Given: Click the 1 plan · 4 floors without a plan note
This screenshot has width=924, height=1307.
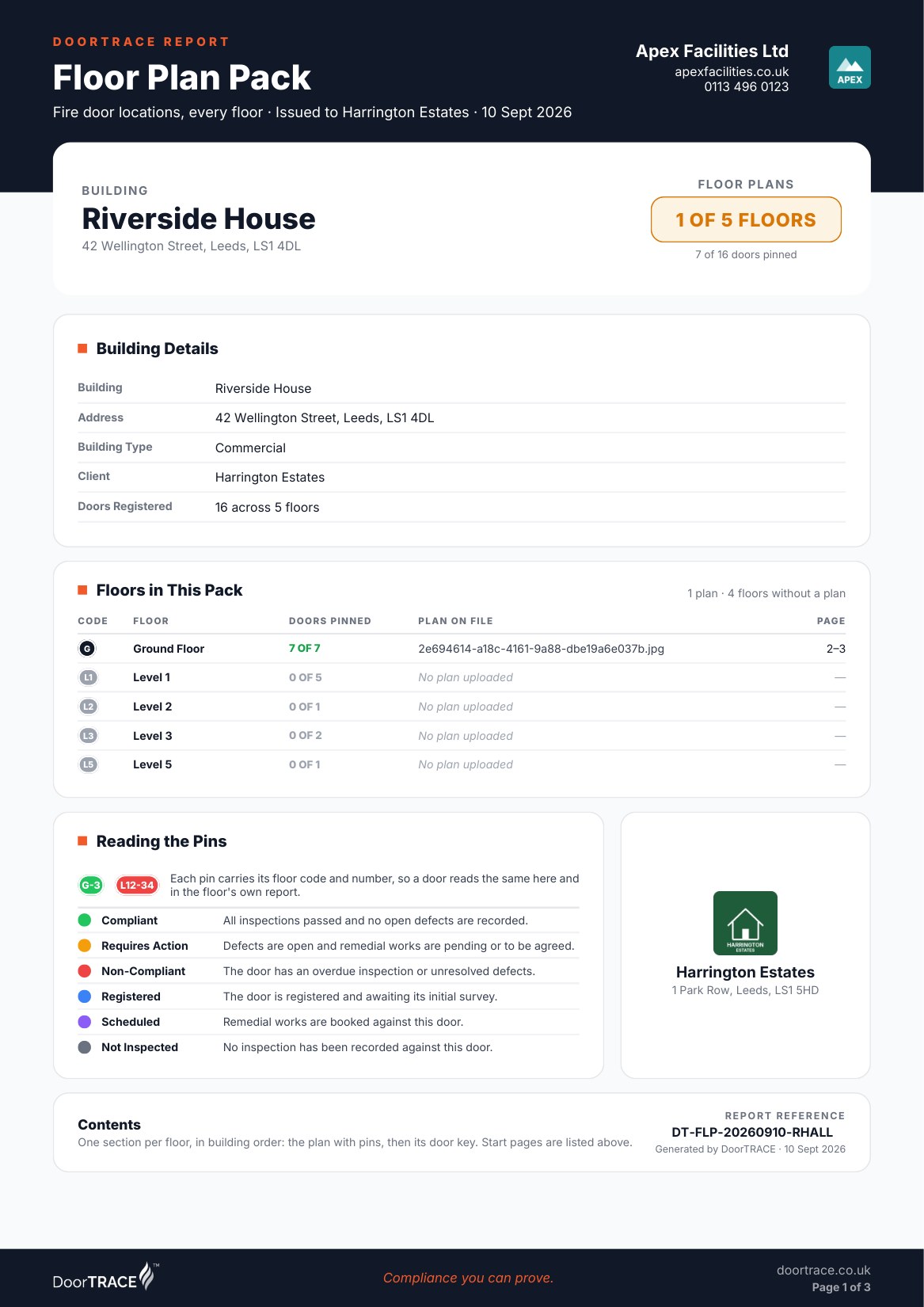Looking at the screenshot, I should coord(766,593).
